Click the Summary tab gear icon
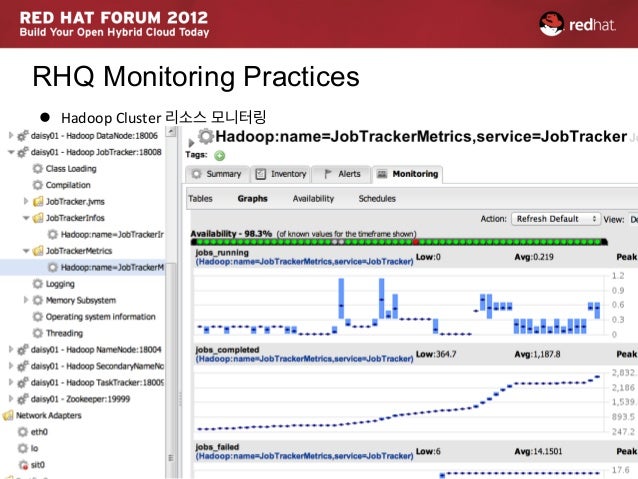 click(197, 174)
